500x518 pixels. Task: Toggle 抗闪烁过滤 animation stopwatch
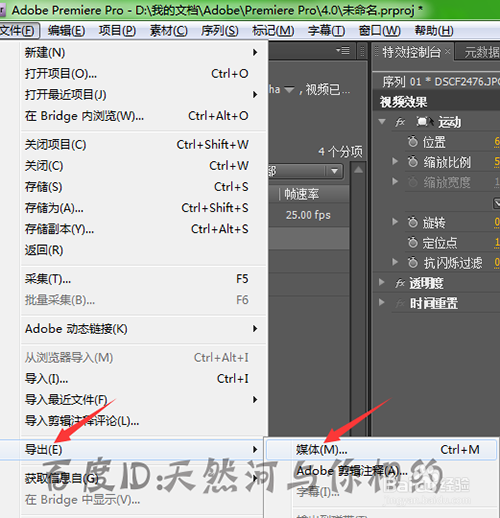413,262
